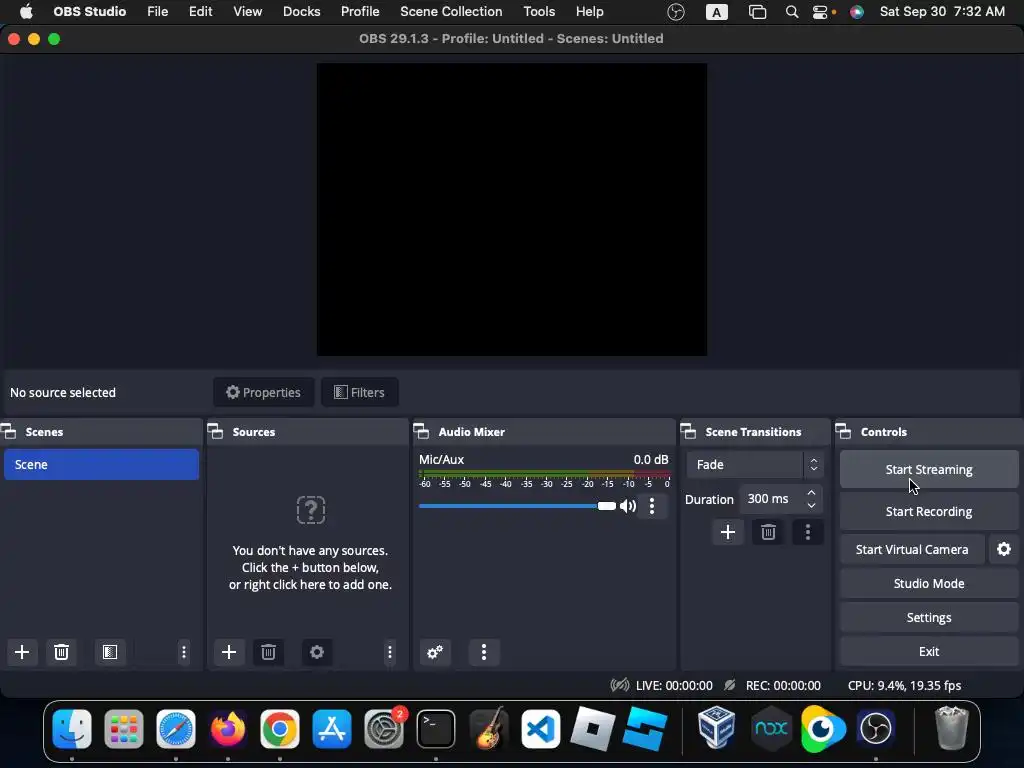Decrease Duration with down arrow
The image size is (1024, 768).
point(811,505)
